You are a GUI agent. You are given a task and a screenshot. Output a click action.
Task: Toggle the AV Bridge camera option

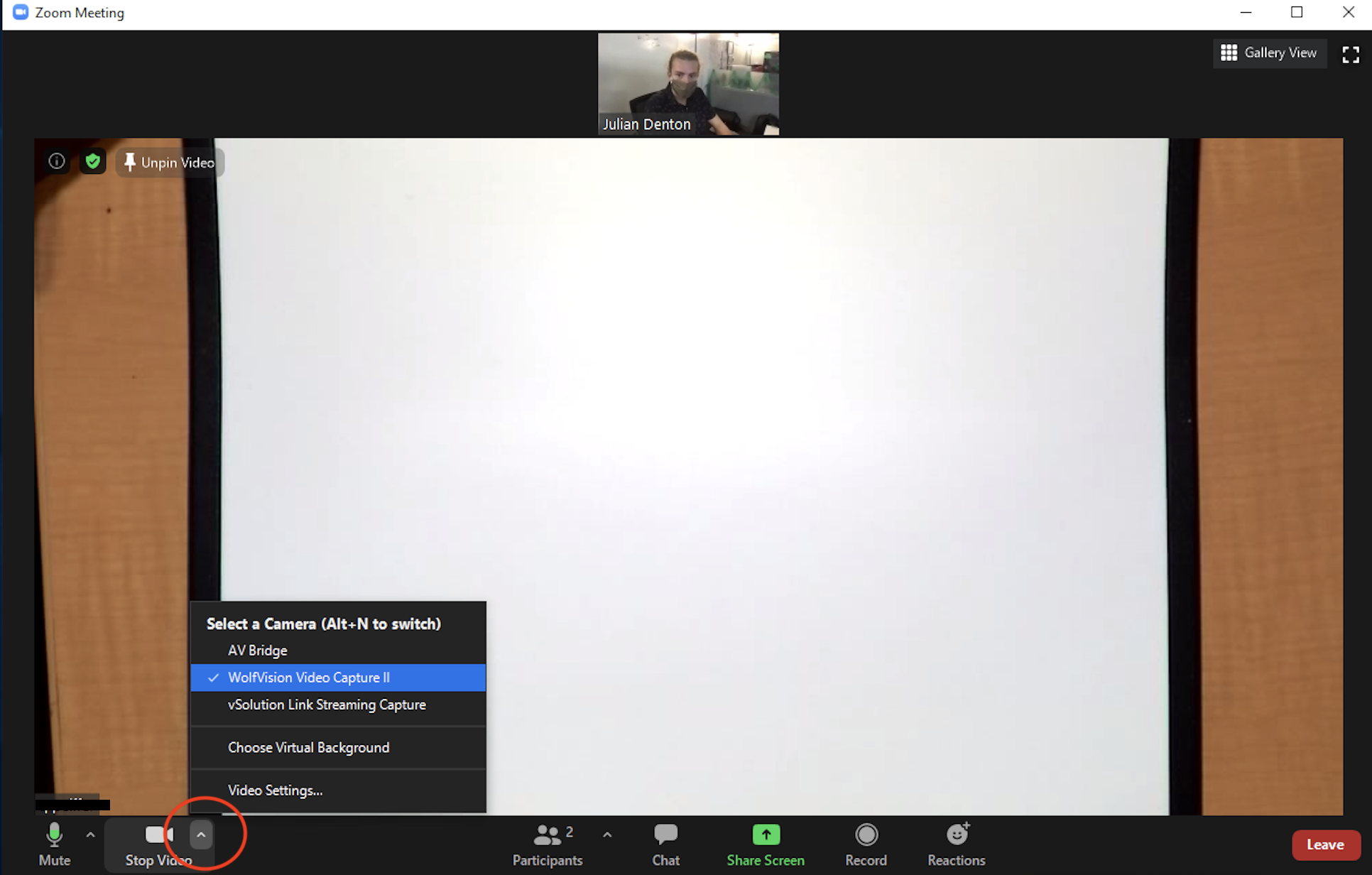click(x=257, y=650)
